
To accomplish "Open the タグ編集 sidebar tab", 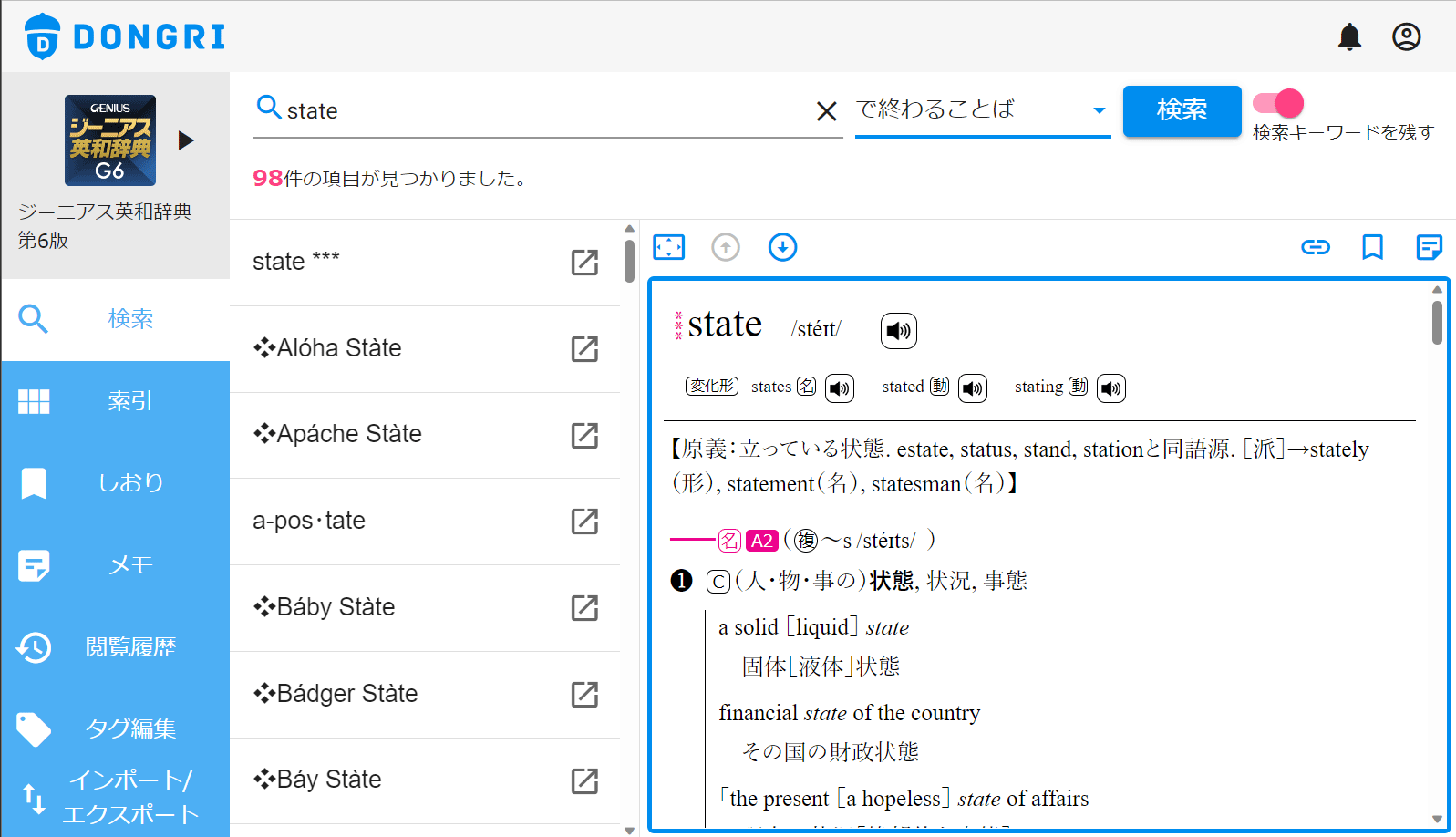I will (115, 728).
